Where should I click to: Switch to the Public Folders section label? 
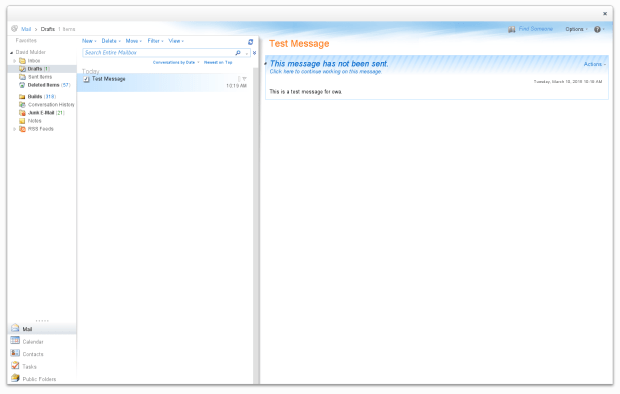coord(39,379)
